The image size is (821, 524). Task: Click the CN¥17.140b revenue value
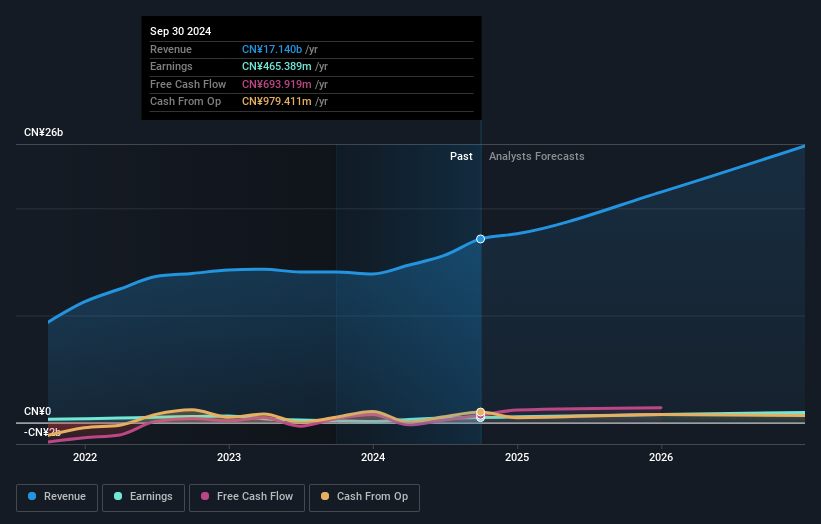click(272, 49)
